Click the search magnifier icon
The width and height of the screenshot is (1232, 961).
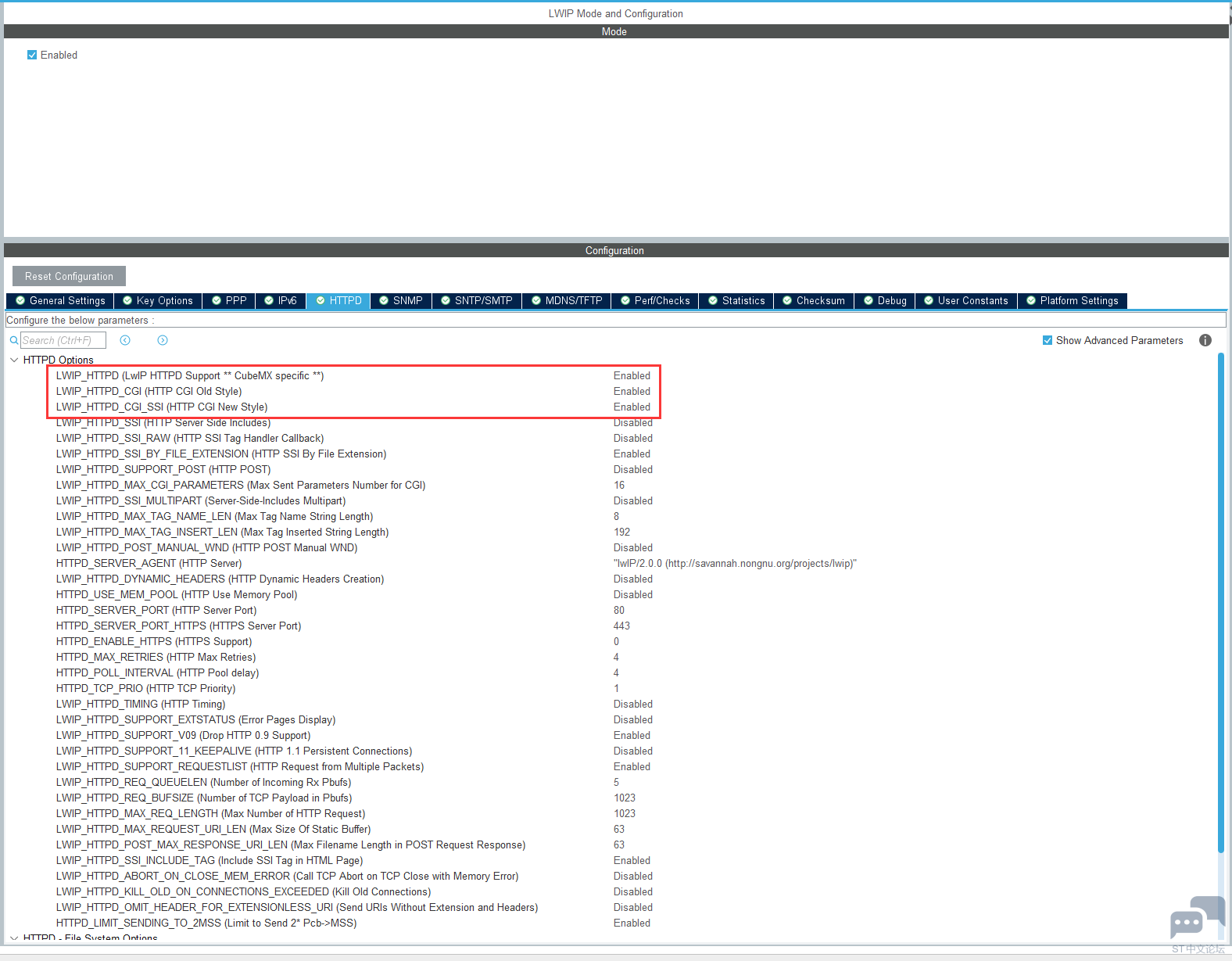13,340
